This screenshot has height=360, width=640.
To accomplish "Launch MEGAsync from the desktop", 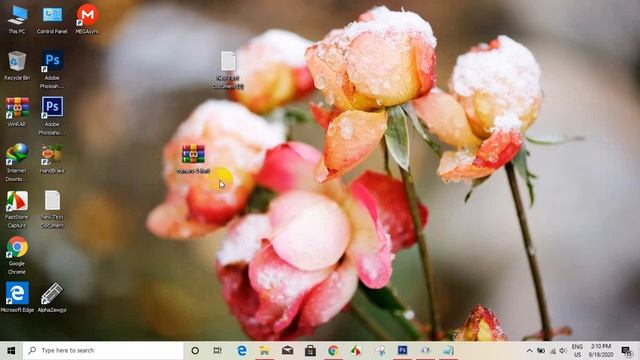I will click(x=87, y=20).
